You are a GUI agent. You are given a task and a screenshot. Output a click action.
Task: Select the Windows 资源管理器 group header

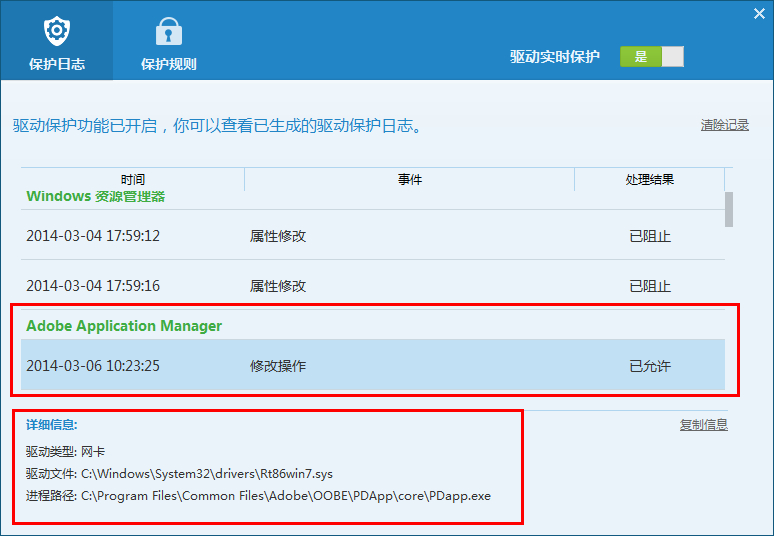[x=96, y=196]
